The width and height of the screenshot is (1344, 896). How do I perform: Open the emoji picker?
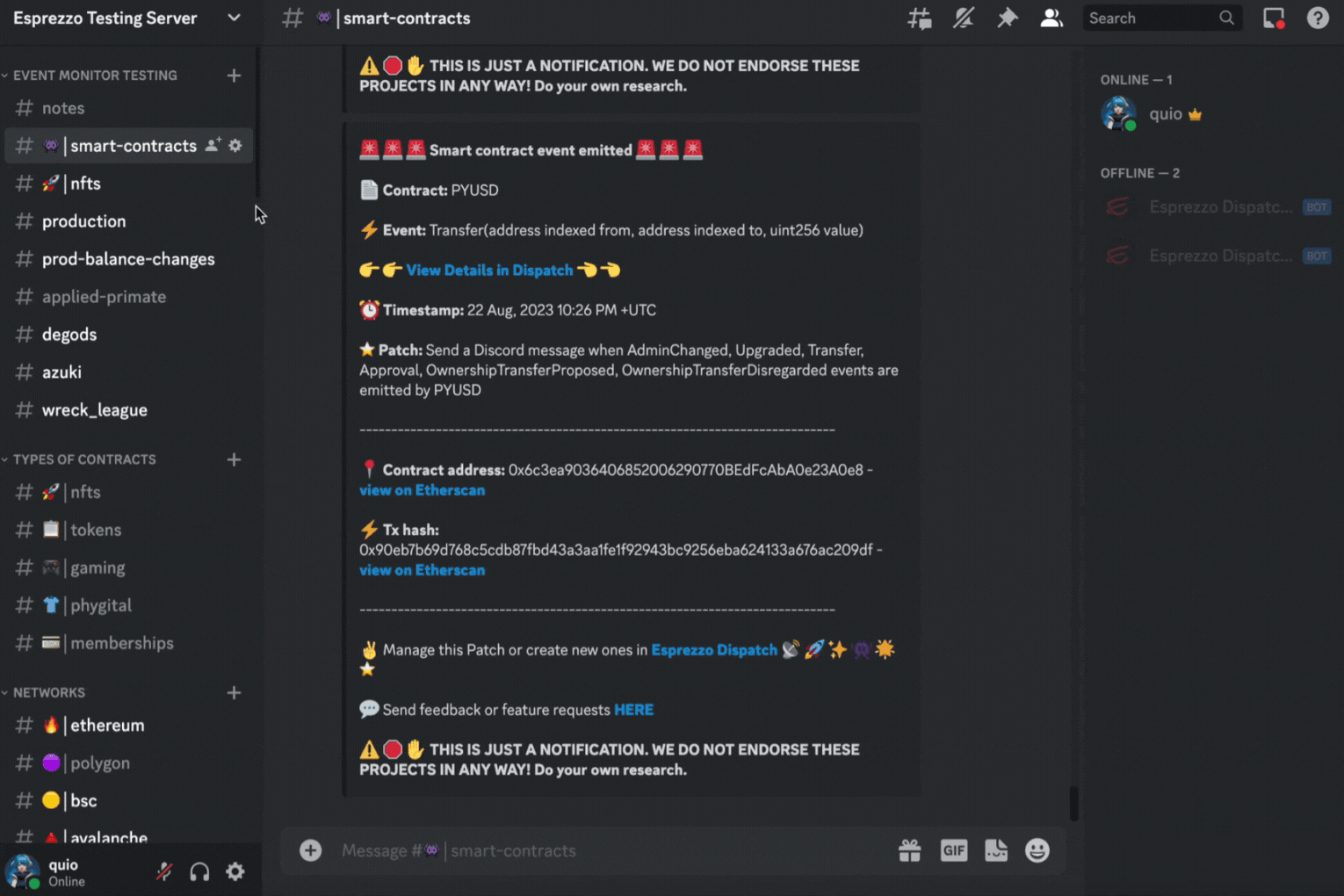1037,850
